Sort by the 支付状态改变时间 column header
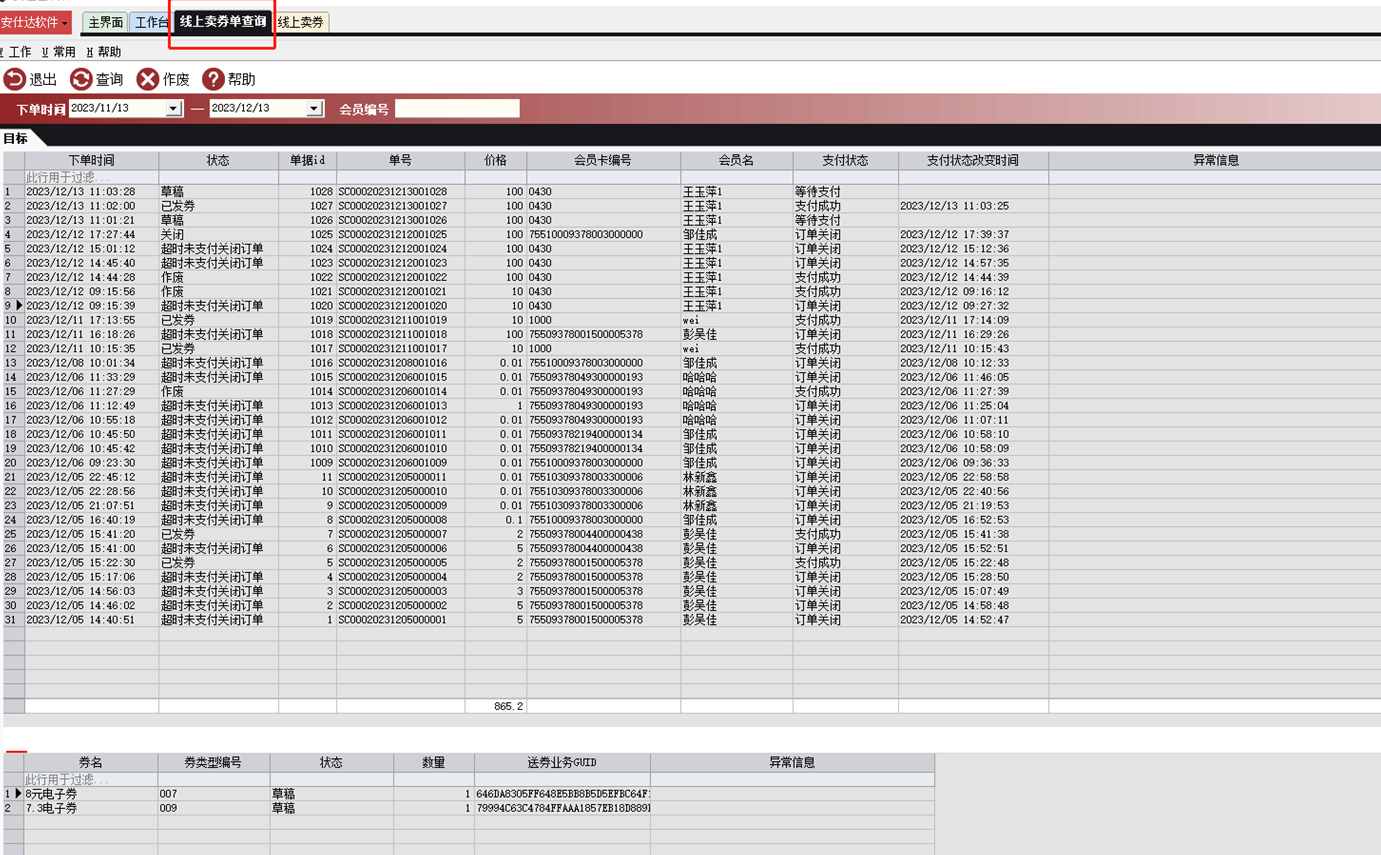 [973, 160]
